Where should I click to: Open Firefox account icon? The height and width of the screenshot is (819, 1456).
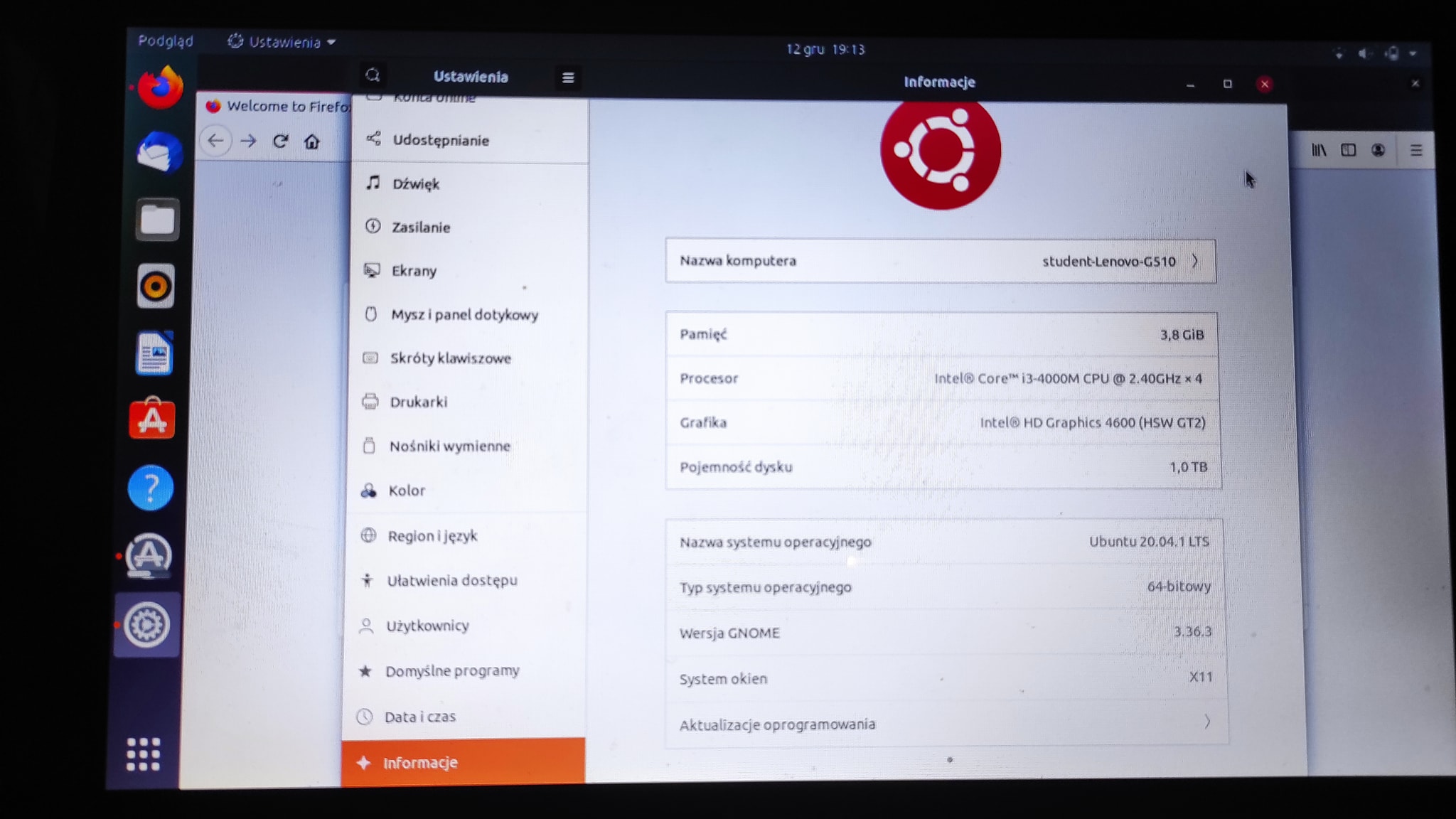(x=1378, y=150)
